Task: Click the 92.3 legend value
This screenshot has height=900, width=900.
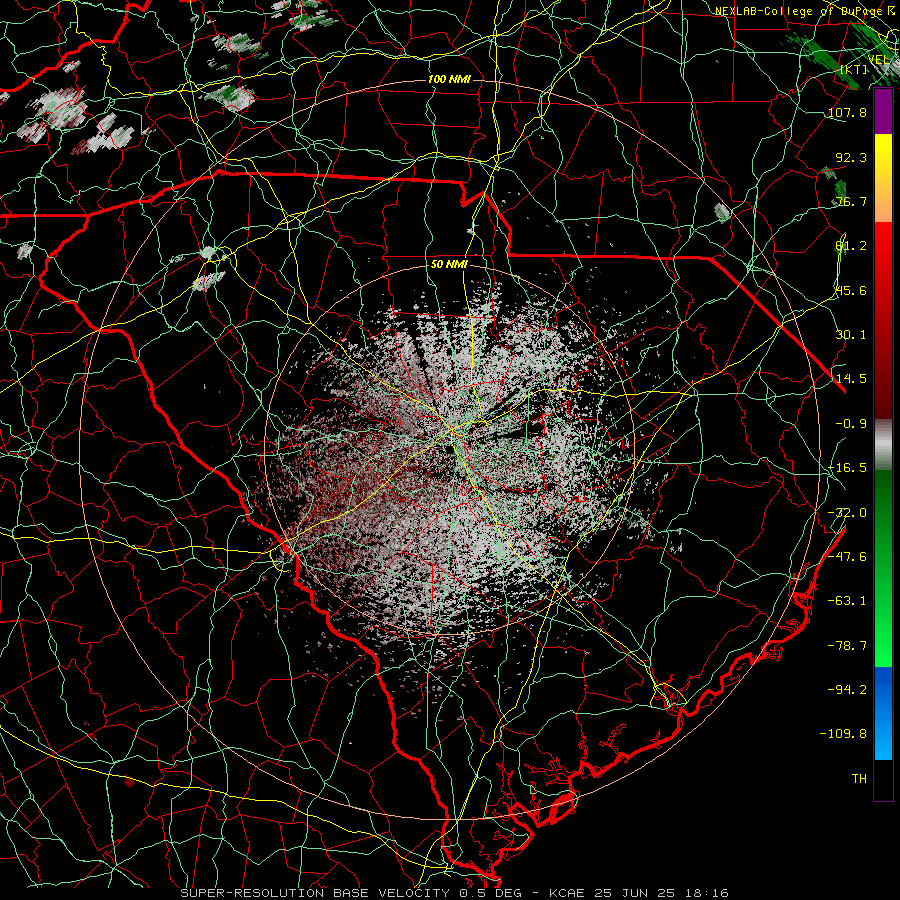Action: point(851,157)
